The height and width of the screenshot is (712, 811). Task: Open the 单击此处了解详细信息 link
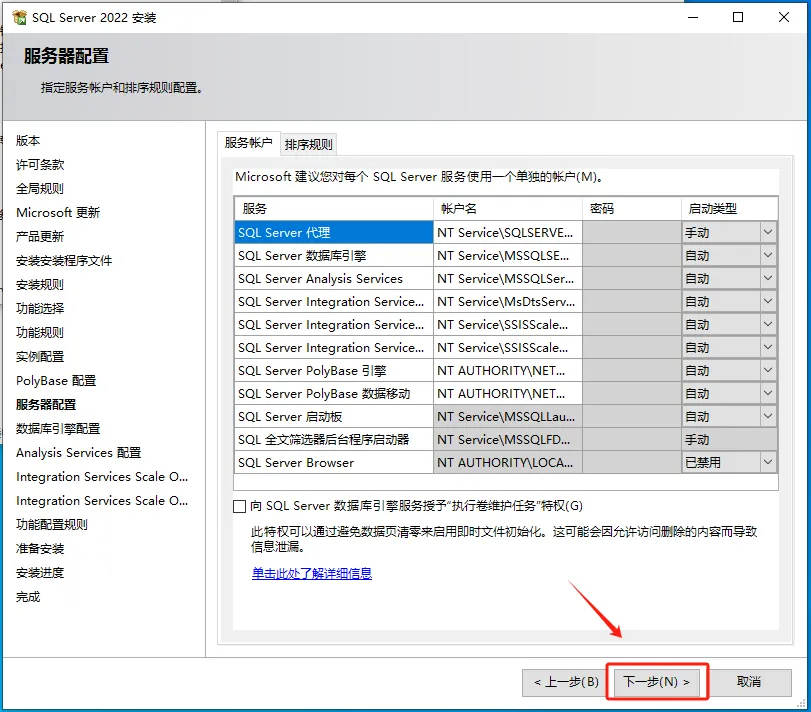point(312,573)
